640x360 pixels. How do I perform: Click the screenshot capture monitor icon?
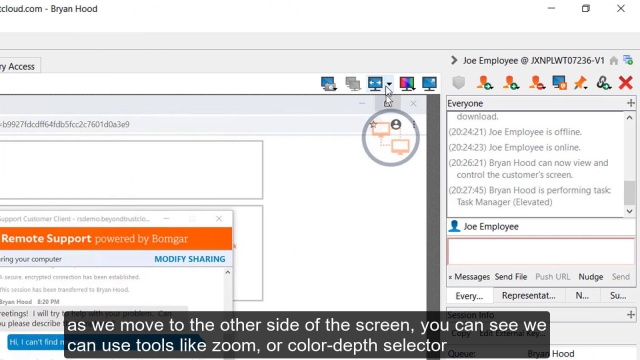[328, 84]
